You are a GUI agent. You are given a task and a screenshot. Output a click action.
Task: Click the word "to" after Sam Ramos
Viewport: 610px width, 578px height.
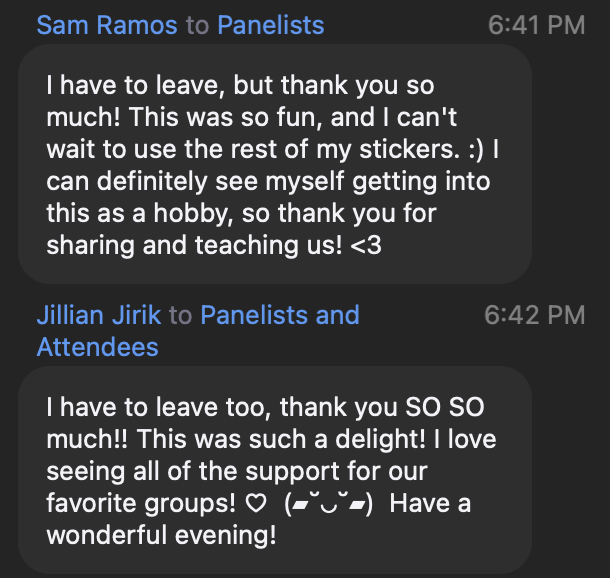197,24
